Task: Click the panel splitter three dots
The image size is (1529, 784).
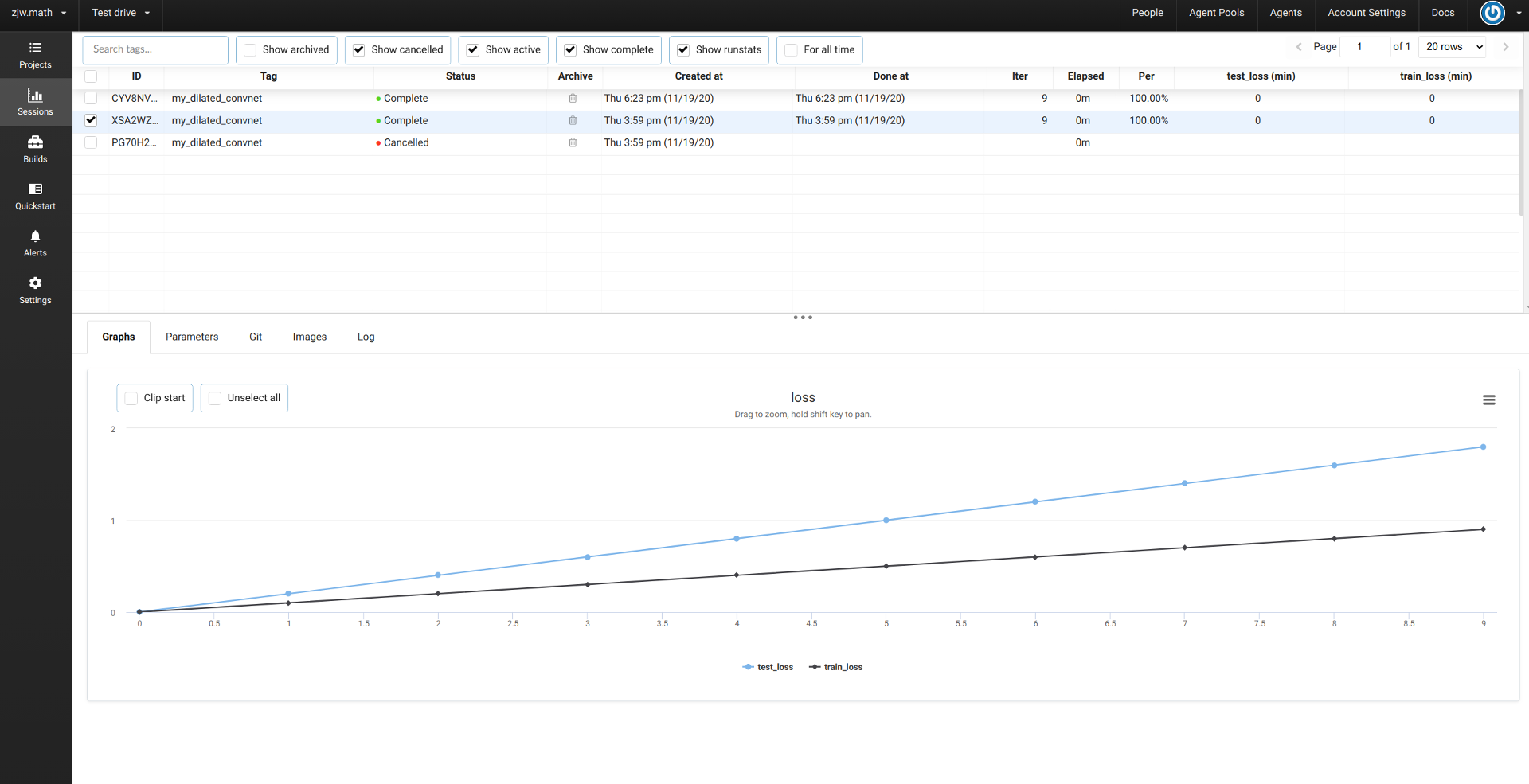Action: [x=803, y=318]
